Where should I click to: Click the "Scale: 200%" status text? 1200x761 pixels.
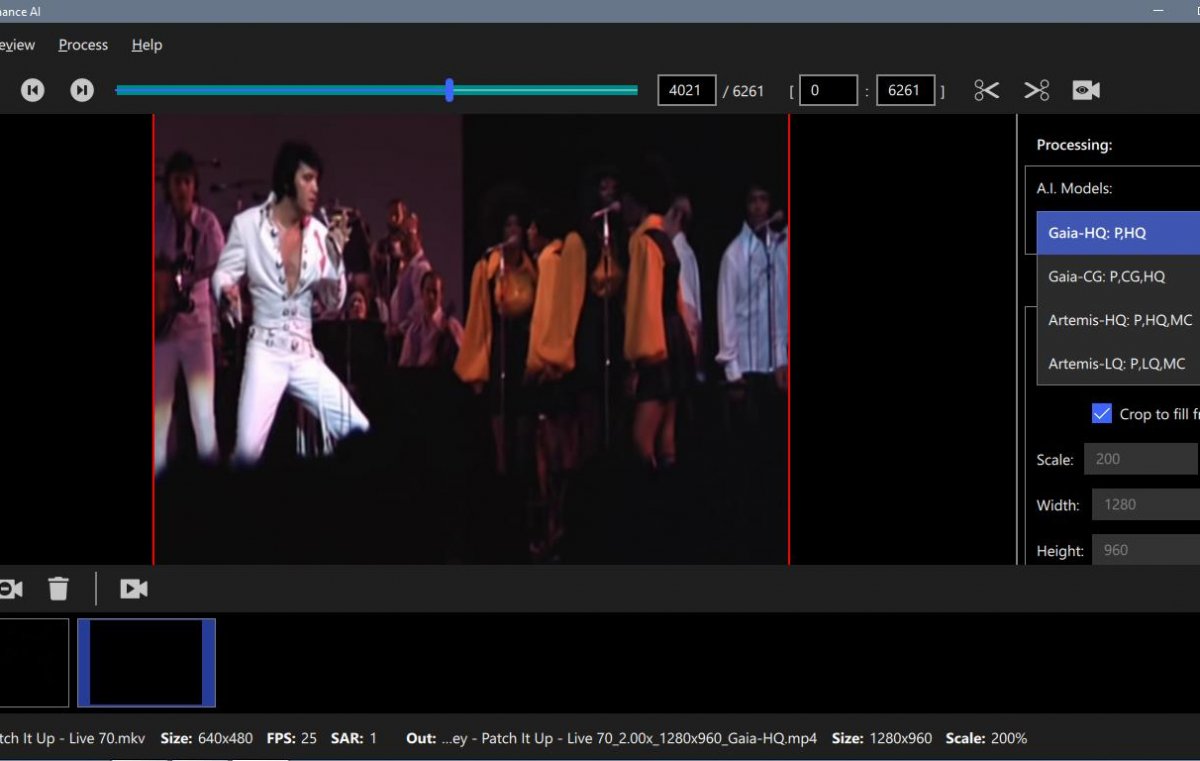[986, 738]
